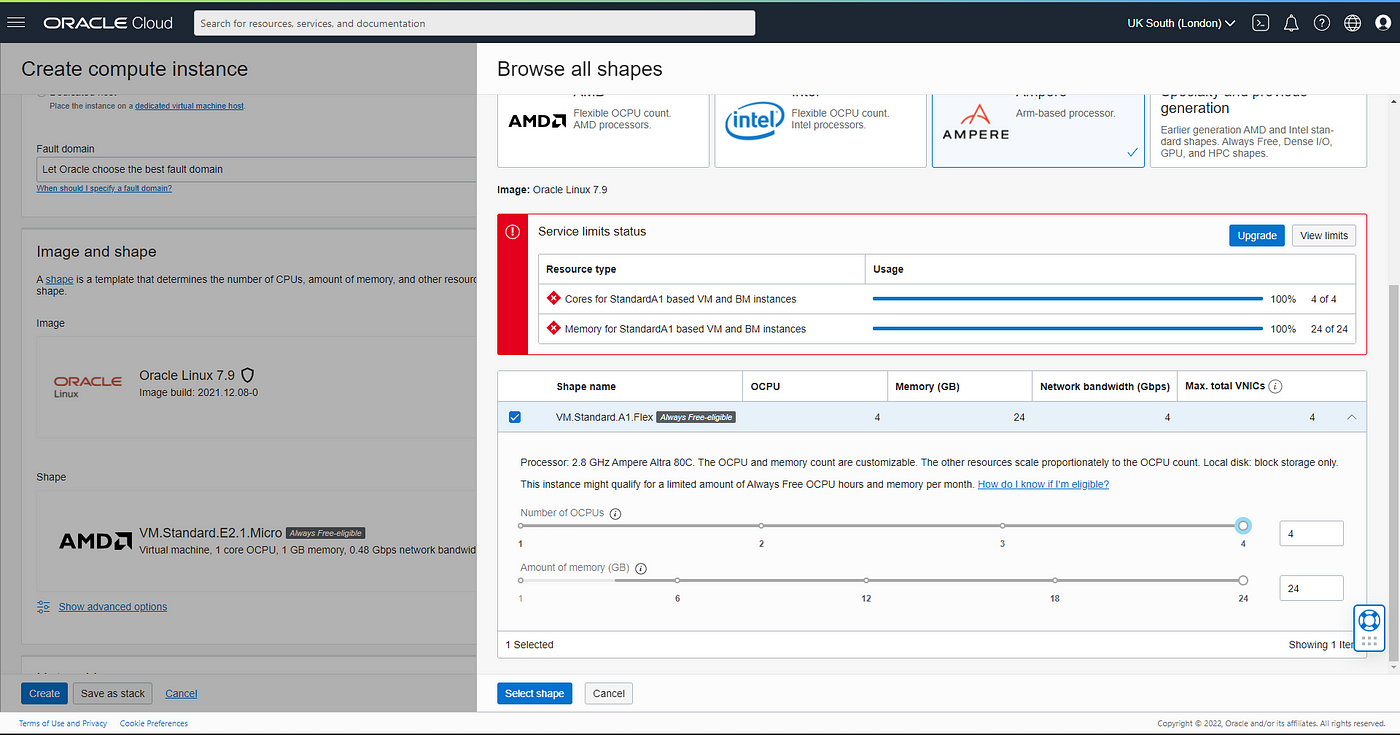Click the Memory (GB) column header
The width and height of the screenshot is (1400, 735).
[927, 387]
